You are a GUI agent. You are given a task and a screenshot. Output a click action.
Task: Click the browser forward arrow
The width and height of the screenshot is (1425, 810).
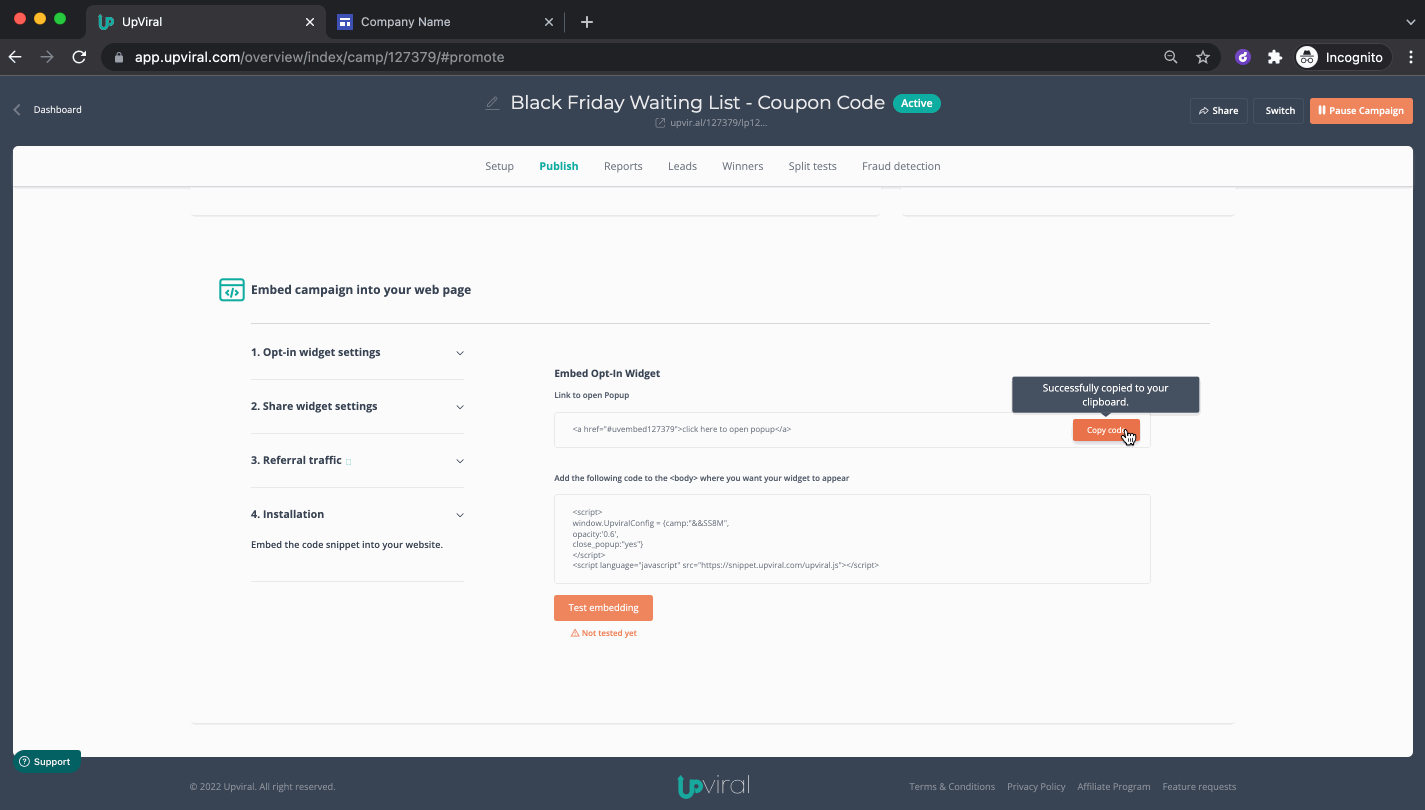pyautogui.click(x=47, y=57)
